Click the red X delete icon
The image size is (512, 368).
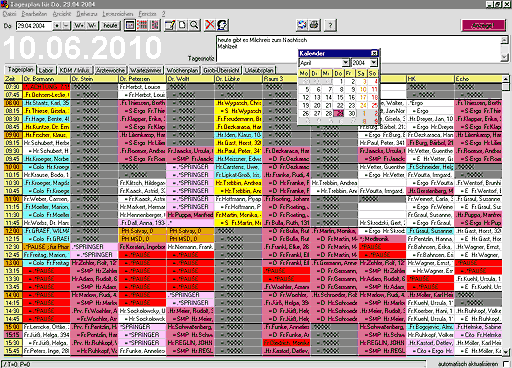click(210, 25)
